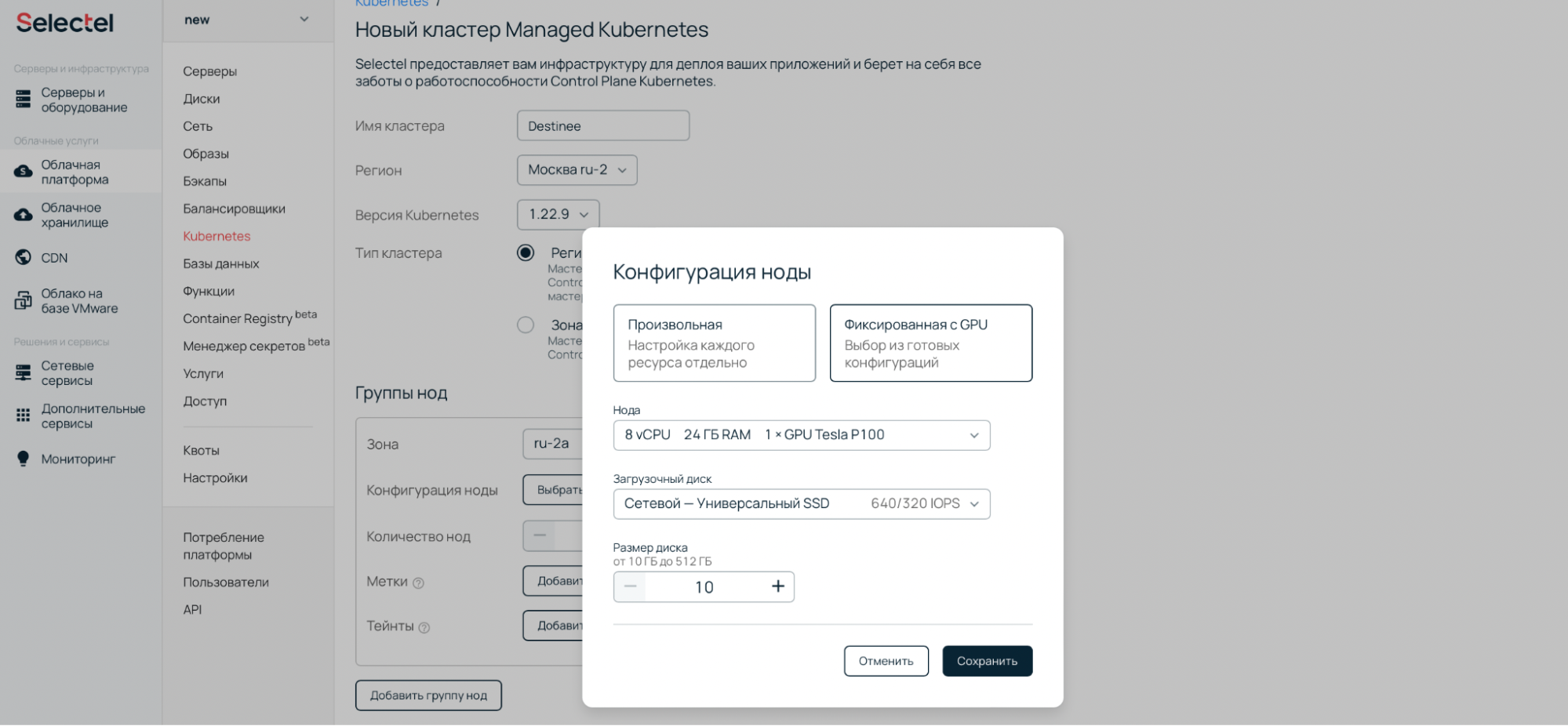Open the Москва ru-2 region dropdown
1568x726 pixels.
(577, 170)
